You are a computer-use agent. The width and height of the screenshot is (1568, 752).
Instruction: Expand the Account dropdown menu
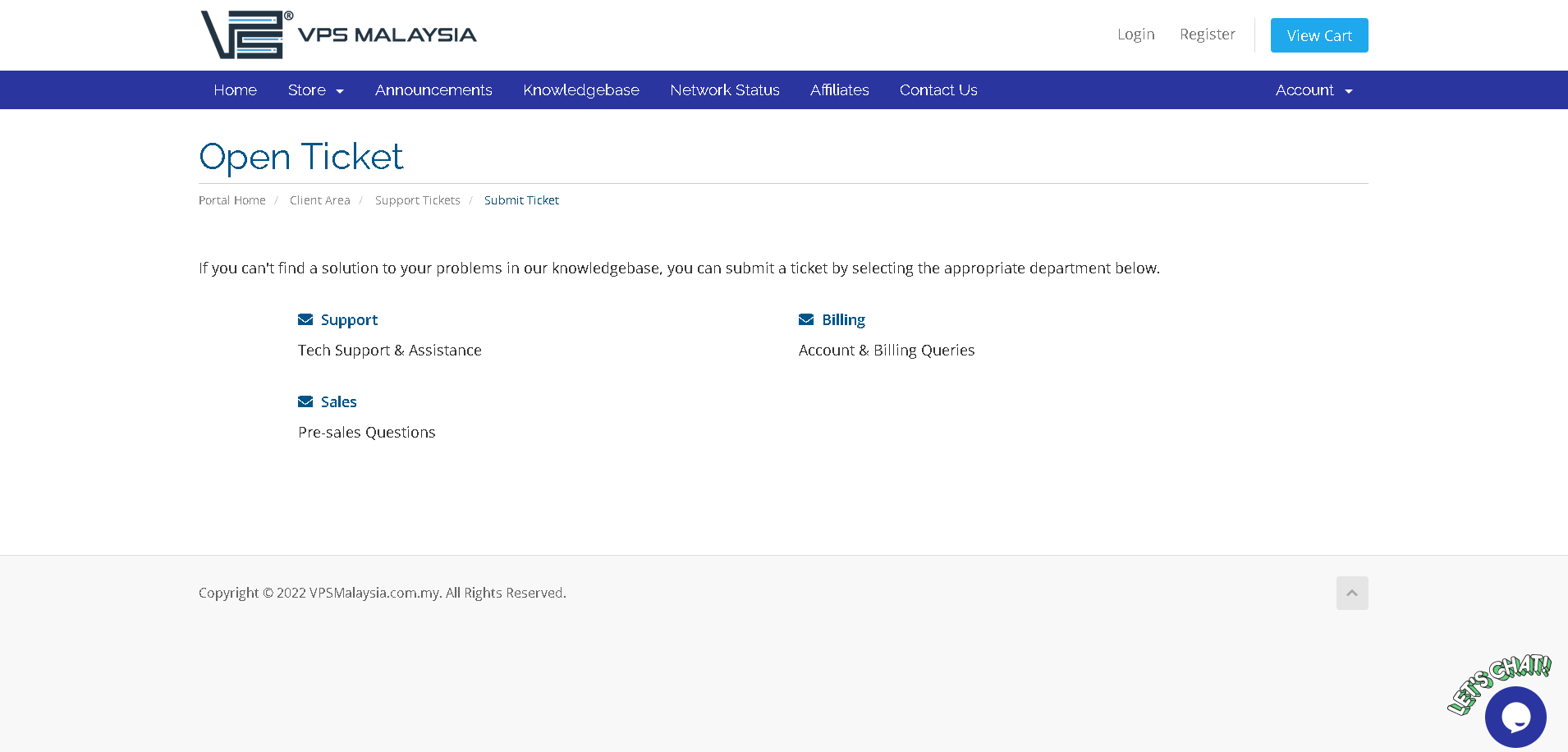[x=1313, y=90]
